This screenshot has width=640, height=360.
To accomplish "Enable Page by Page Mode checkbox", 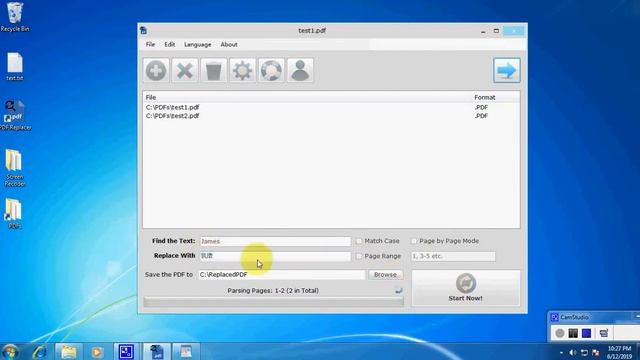I will tap(414, 241).
